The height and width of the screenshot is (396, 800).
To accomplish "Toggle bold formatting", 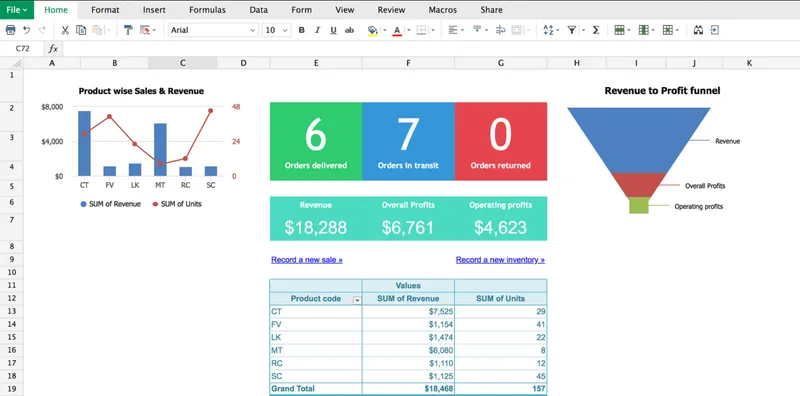I will [302, 30].
